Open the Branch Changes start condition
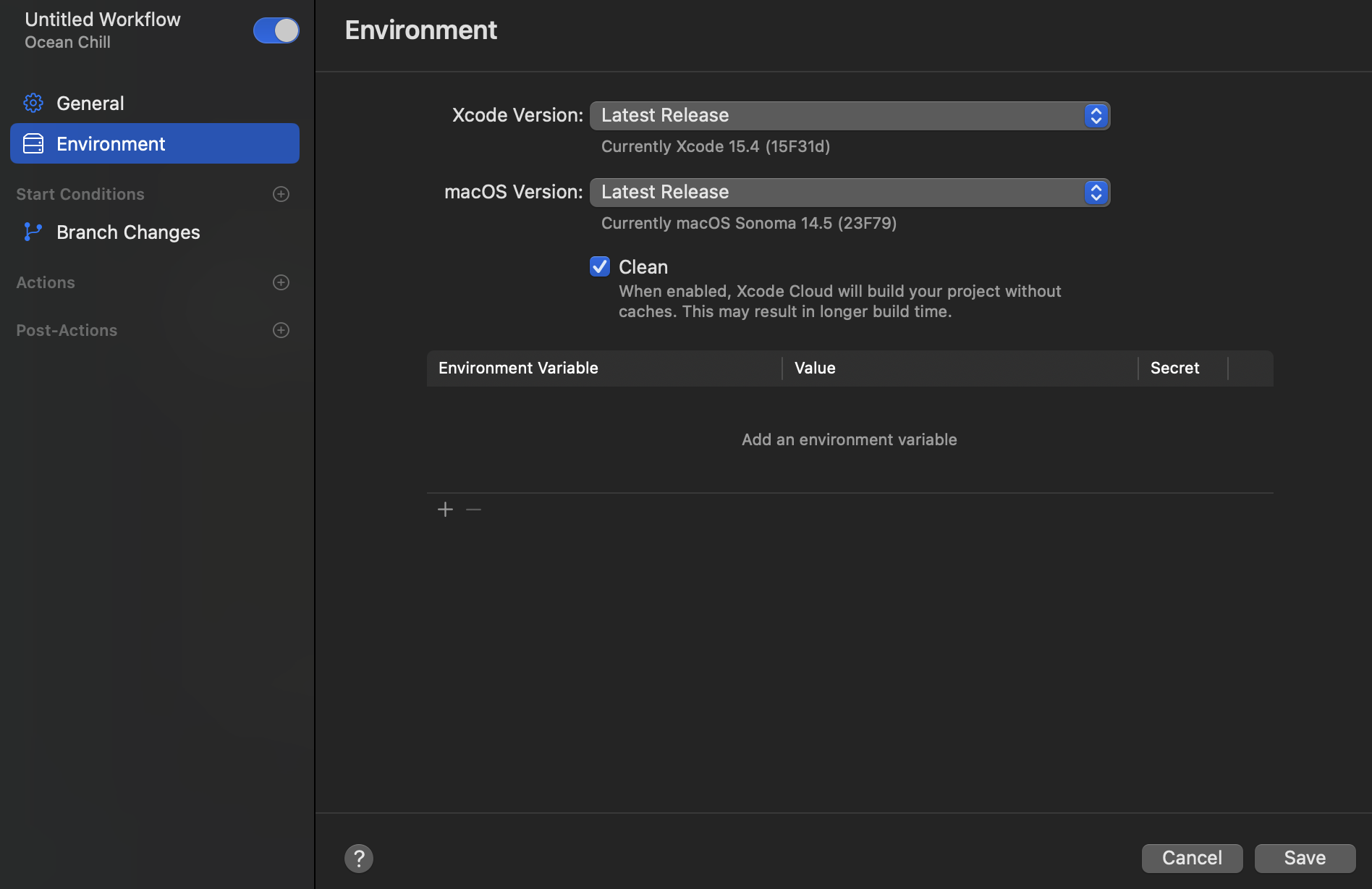The image size is (1372, 889). tap(155, 232)
